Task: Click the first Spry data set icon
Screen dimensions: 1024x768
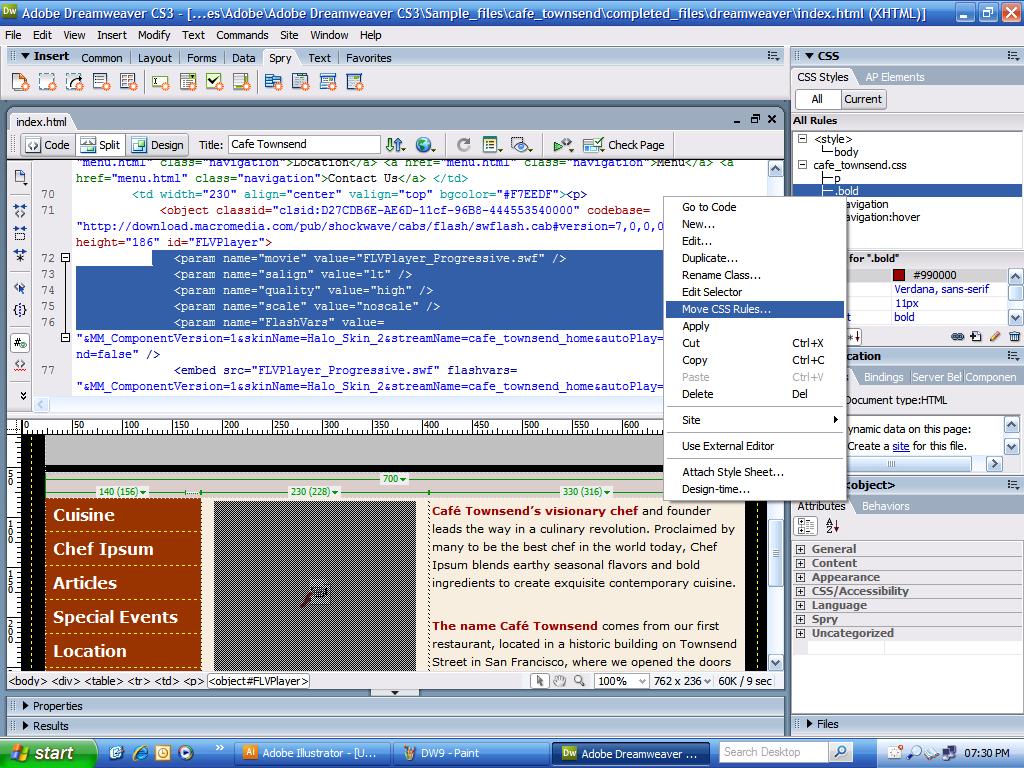Action: (20, 82)
